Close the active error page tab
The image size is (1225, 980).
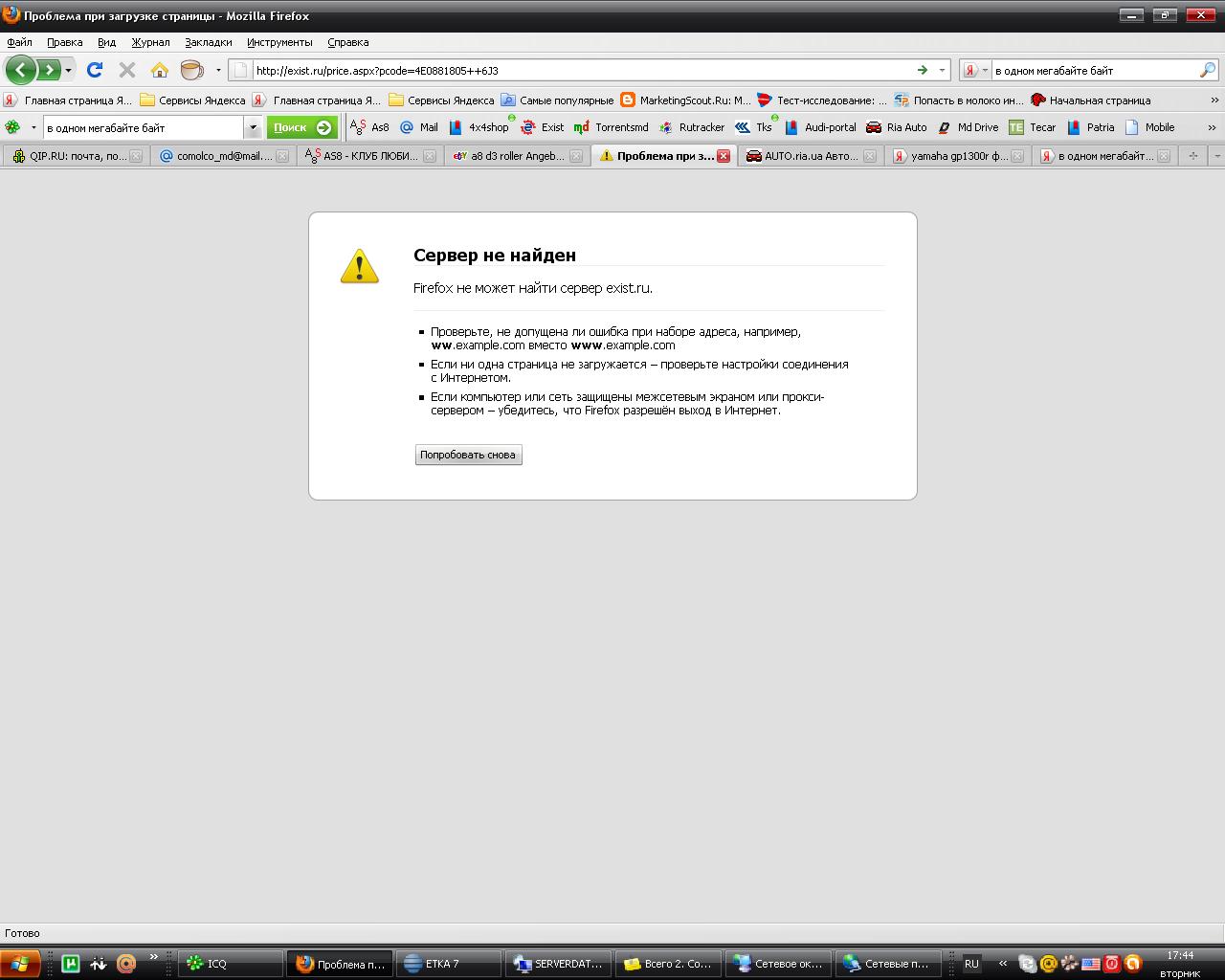[x=724, y=156]
